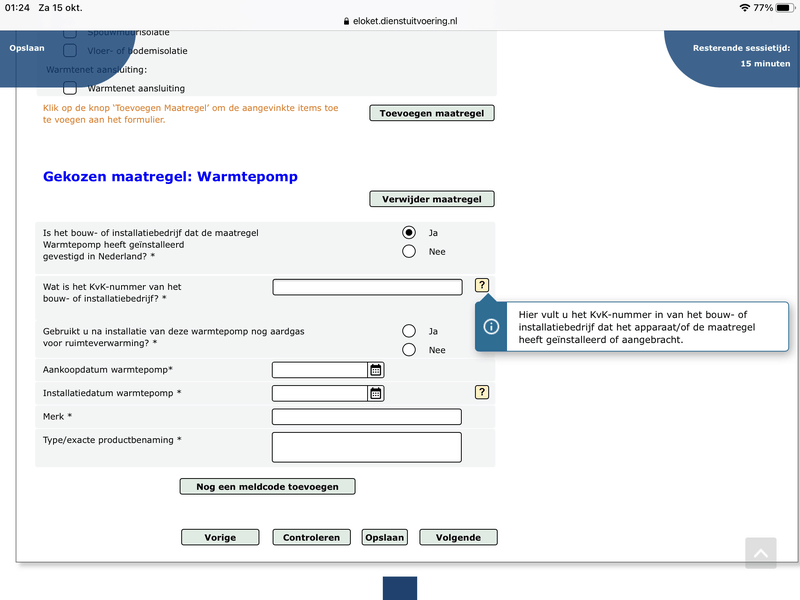The width and height of the screenshot is (800, 600).
Task: Select Ja for aardgas ruimteverwarming question
Action: click(409, 331)
